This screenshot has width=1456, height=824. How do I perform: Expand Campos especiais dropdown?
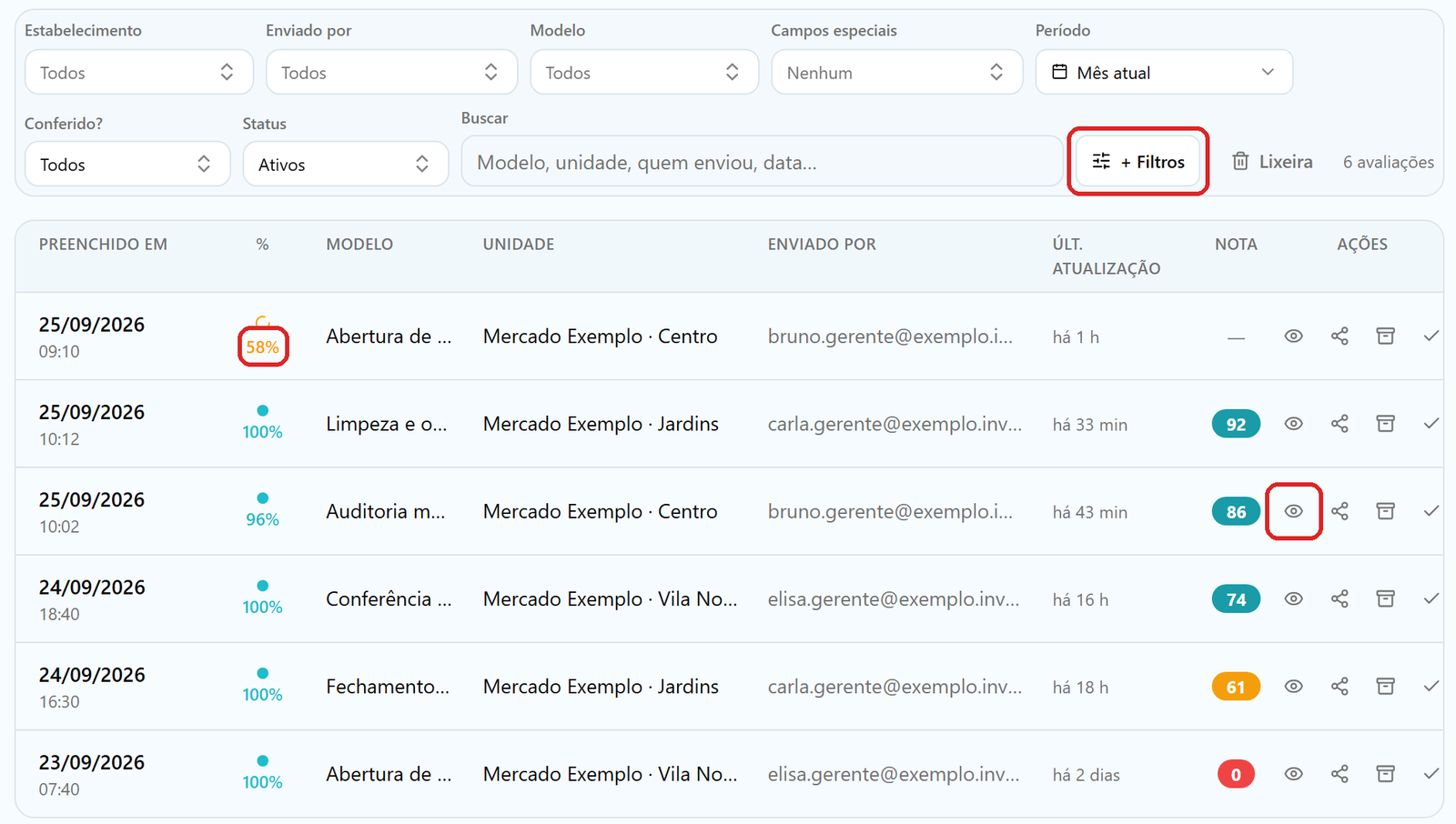pyautogui.click(x=896, y=73)
